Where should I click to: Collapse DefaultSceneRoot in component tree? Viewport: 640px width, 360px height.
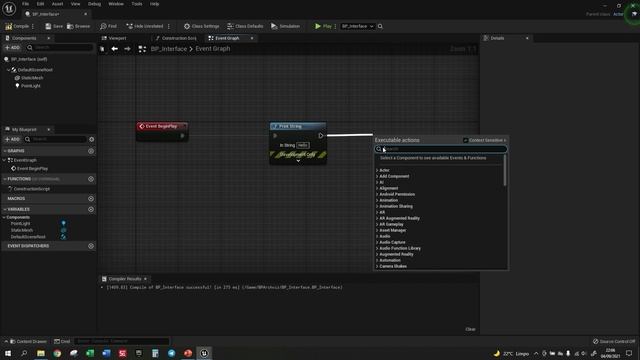[8, 70]
